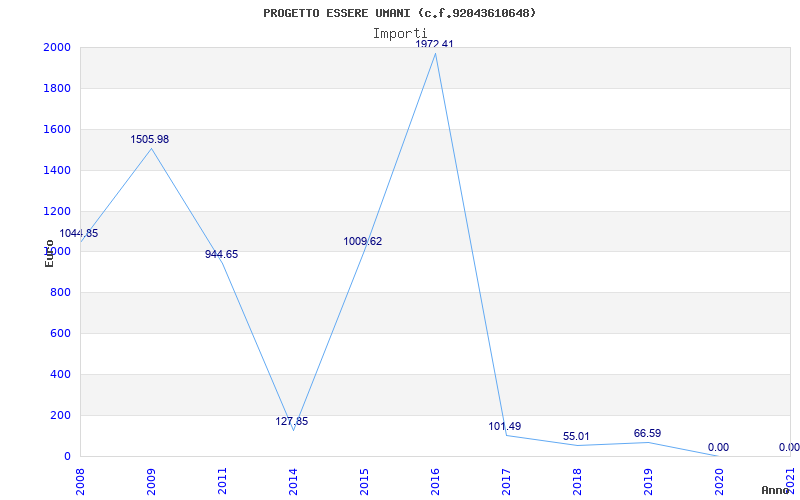Select the 1009.62 data label
The width and height of the screenshot is (800, 500).
[362, 241]
